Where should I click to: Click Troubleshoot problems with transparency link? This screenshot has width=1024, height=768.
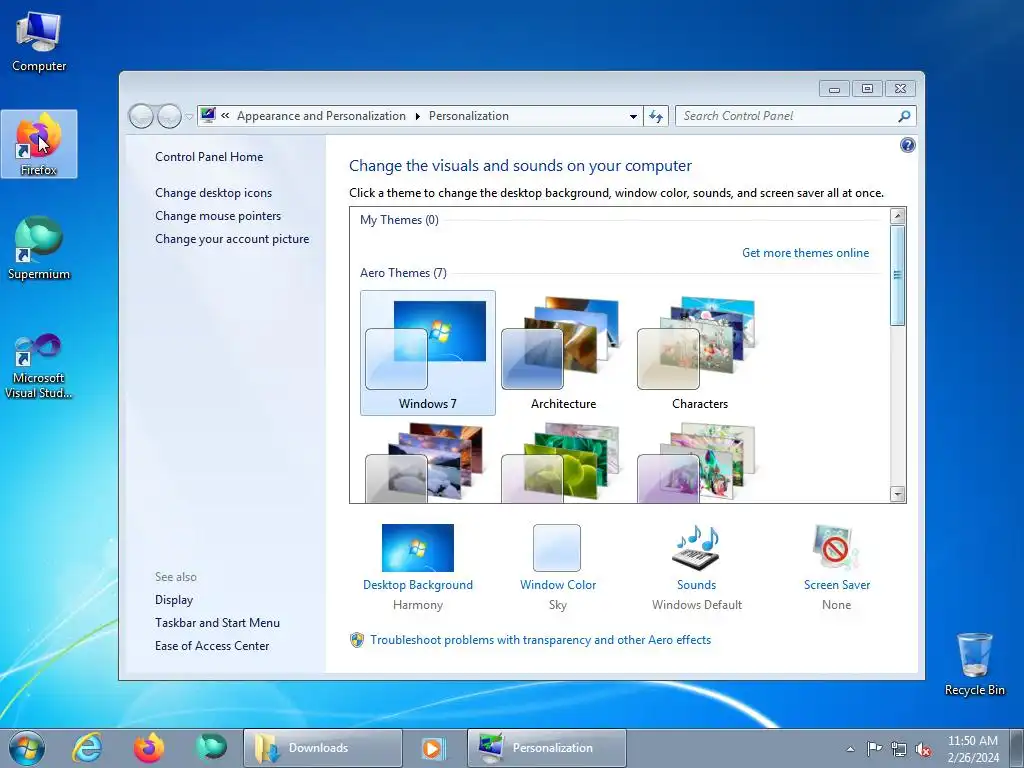click(540, 640)
